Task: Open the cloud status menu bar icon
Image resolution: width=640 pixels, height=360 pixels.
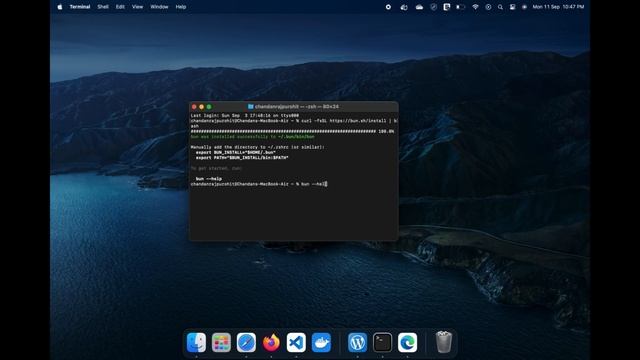Action: tap(419, 7)
